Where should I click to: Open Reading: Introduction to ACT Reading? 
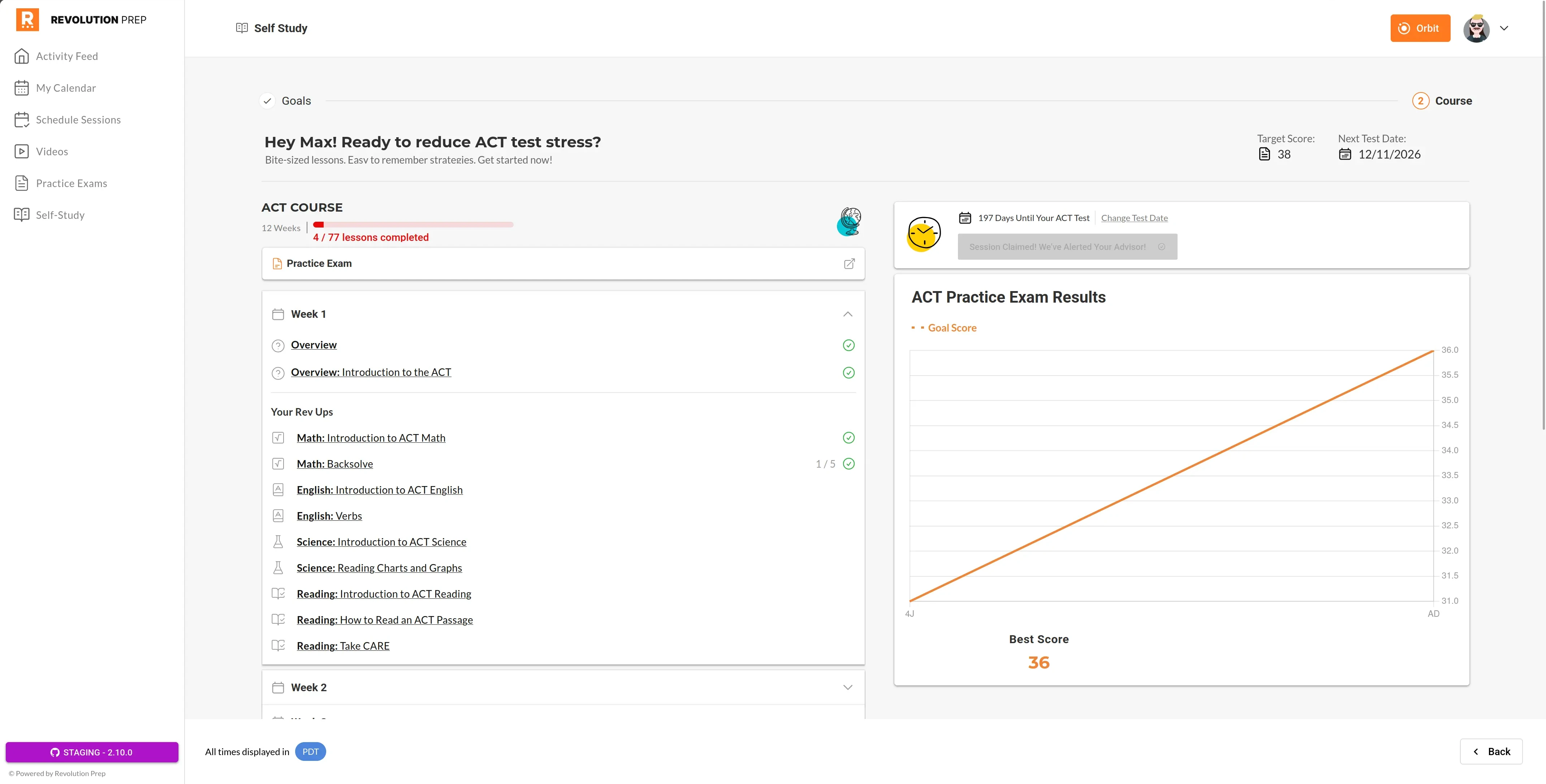pyautogui.click(x=384, y=594)
